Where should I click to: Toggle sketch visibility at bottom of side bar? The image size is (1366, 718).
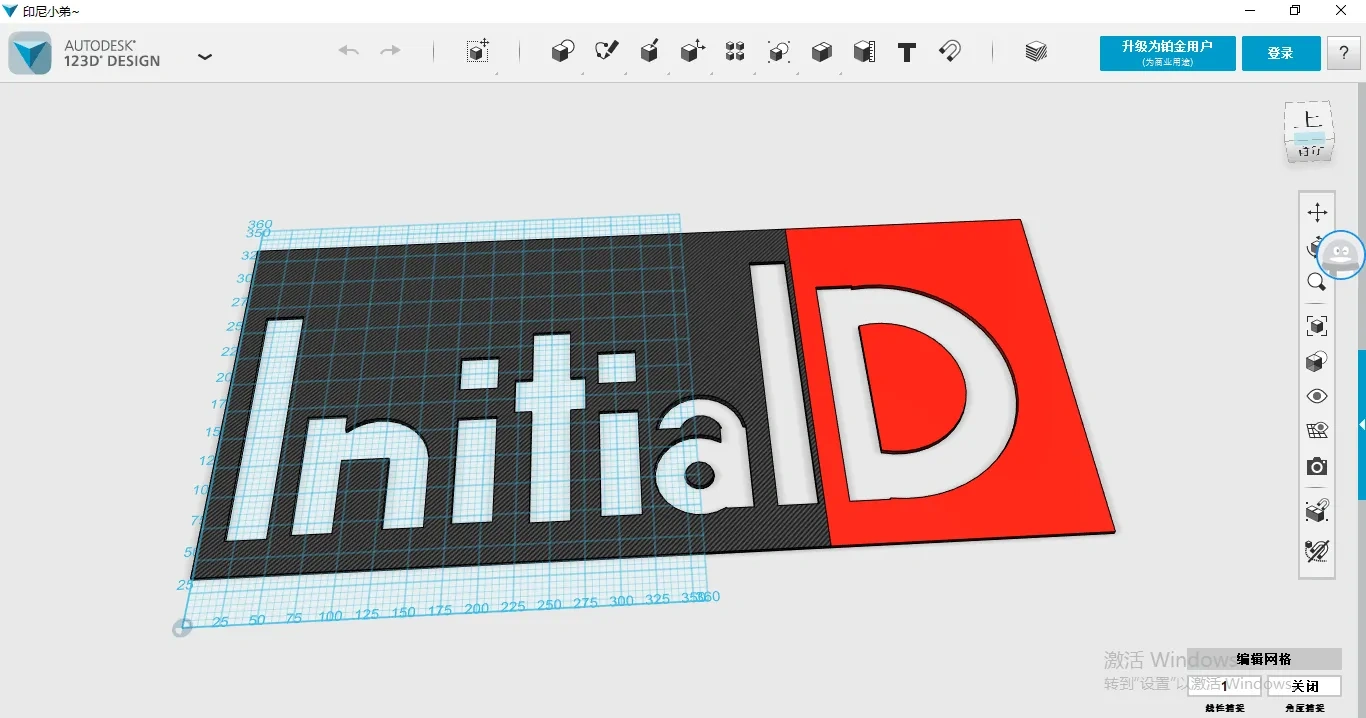[1317, 551]
